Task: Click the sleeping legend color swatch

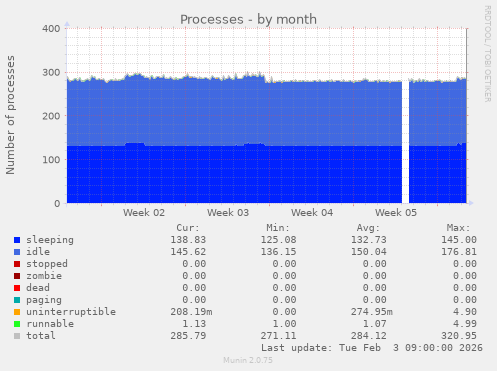Action: 17,240
